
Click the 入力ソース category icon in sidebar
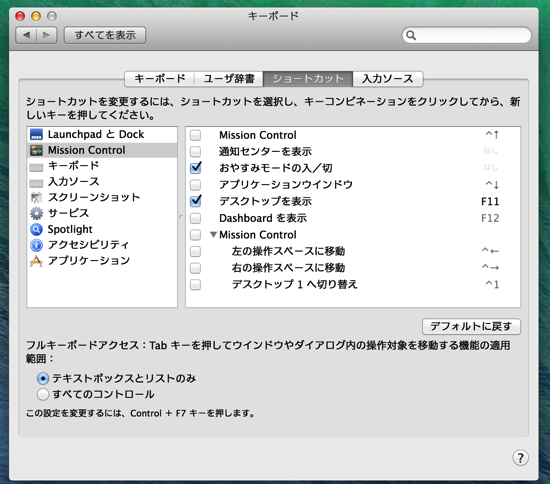point(36,182)
